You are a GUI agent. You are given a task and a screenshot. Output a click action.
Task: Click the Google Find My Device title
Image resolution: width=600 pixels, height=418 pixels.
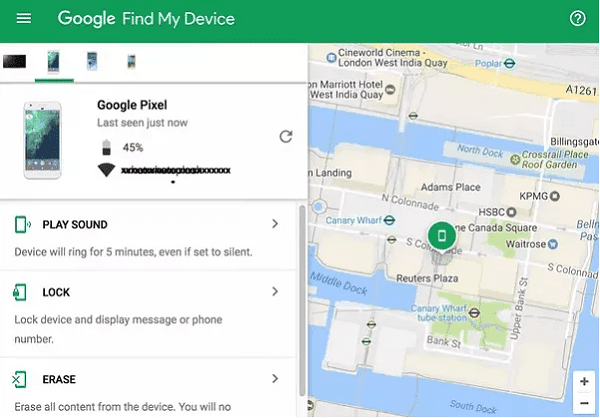pyautogui.click(x=146, y=18)
